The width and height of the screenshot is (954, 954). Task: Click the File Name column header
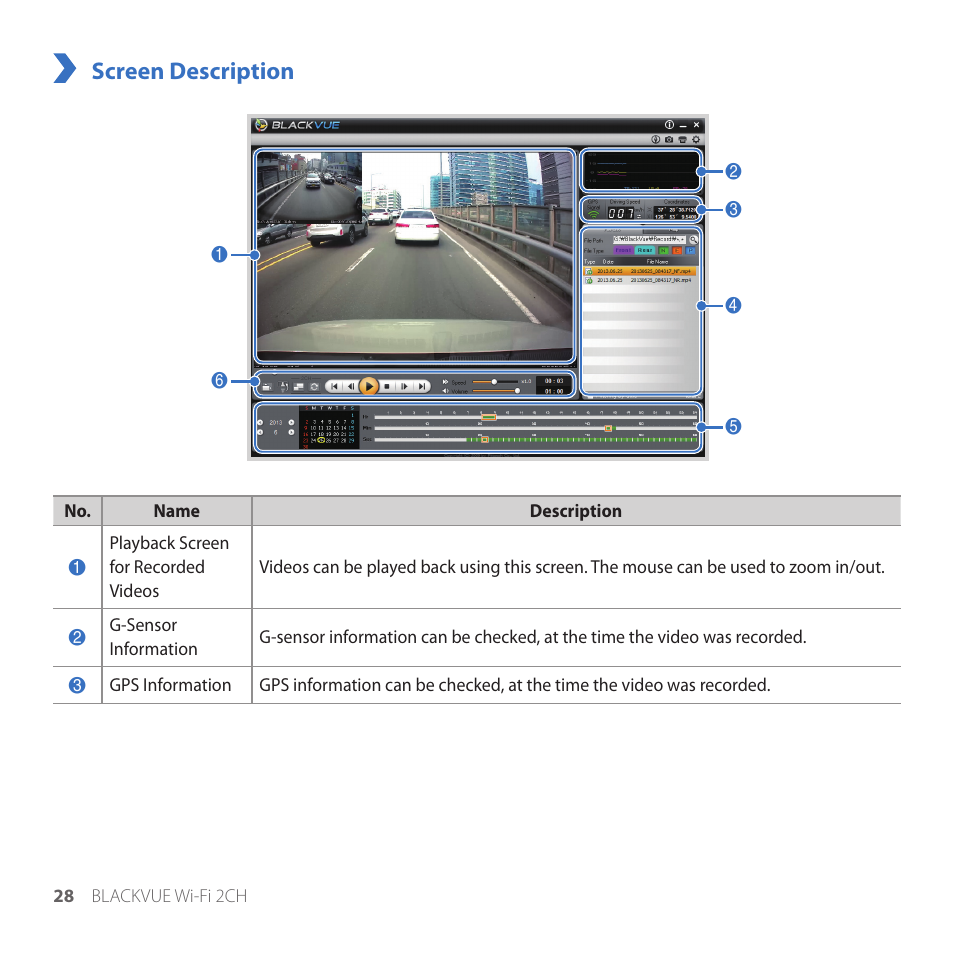[657, 262]
